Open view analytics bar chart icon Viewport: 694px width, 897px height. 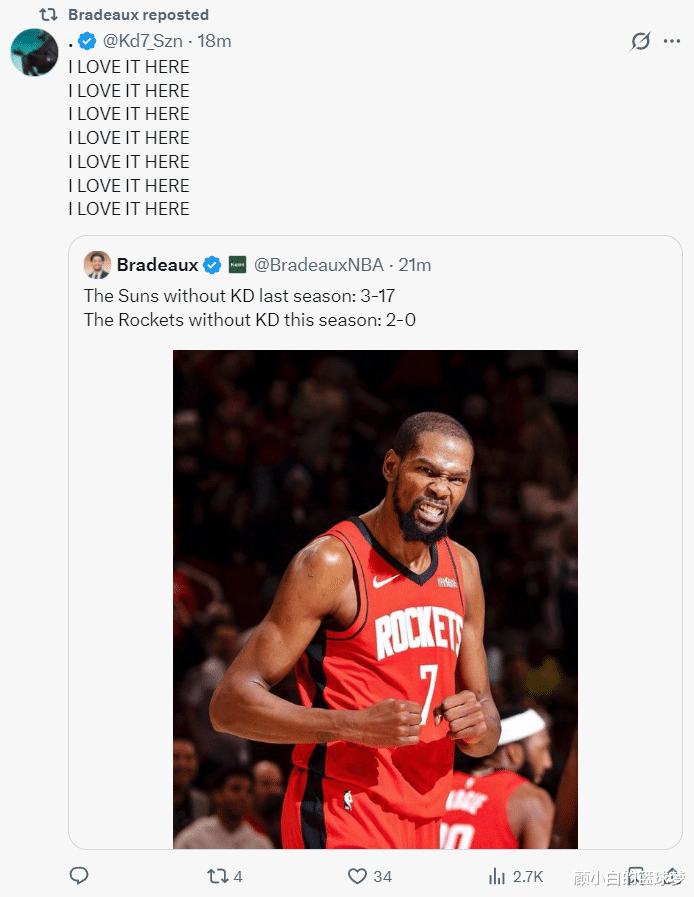[x=496, y=876]
